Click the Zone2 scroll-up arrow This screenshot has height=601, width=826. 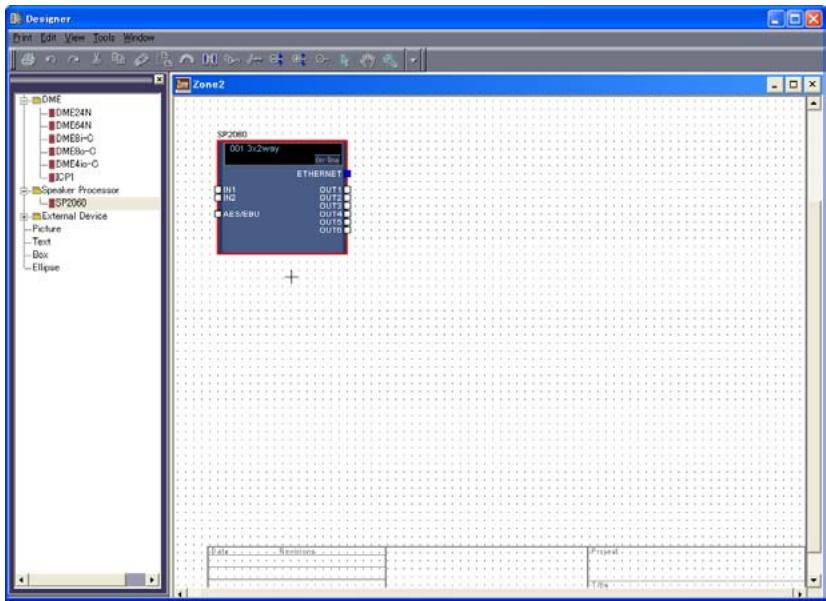pos(814,104)
